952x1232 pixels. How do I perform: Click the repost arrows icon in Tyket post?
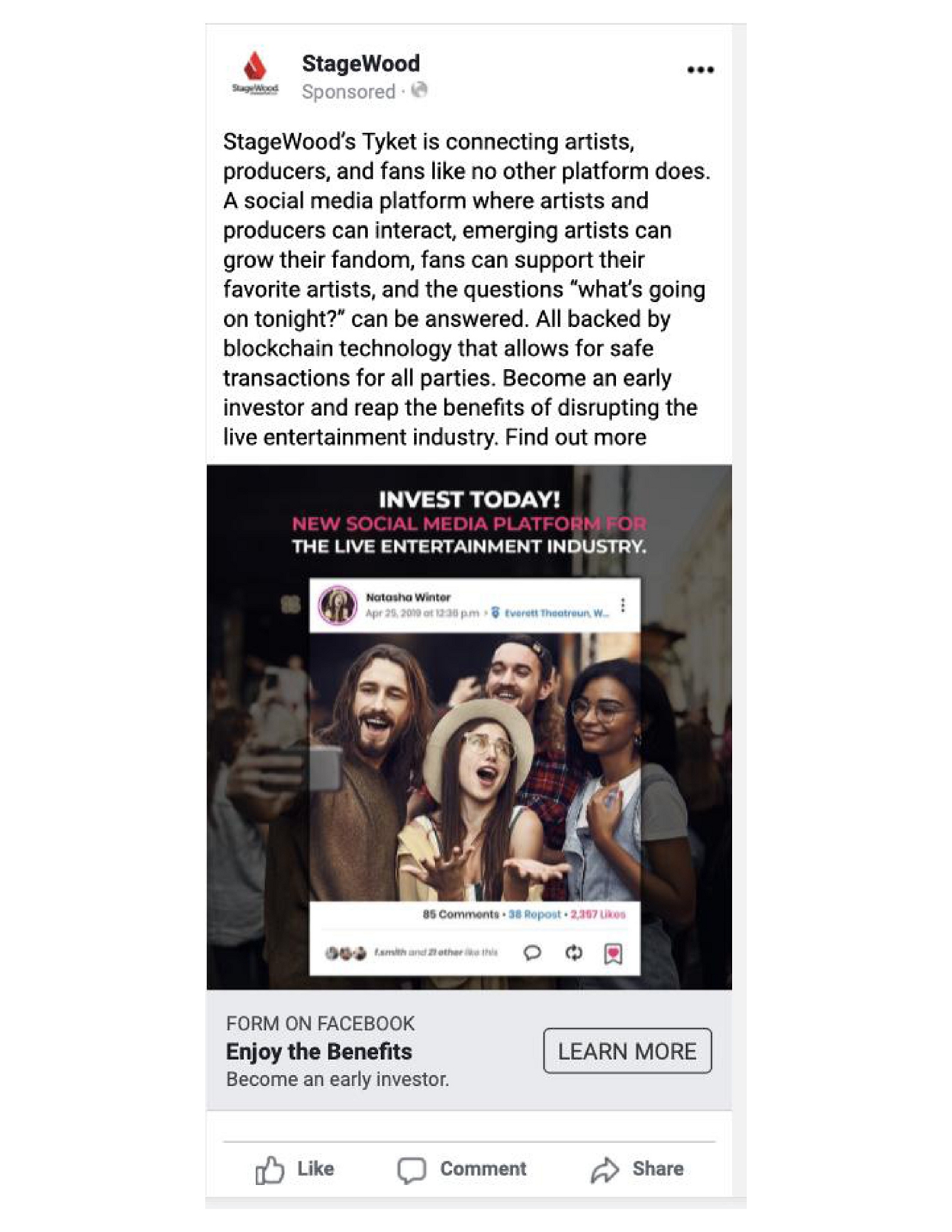pyautogui.click(x=573, y=953)
